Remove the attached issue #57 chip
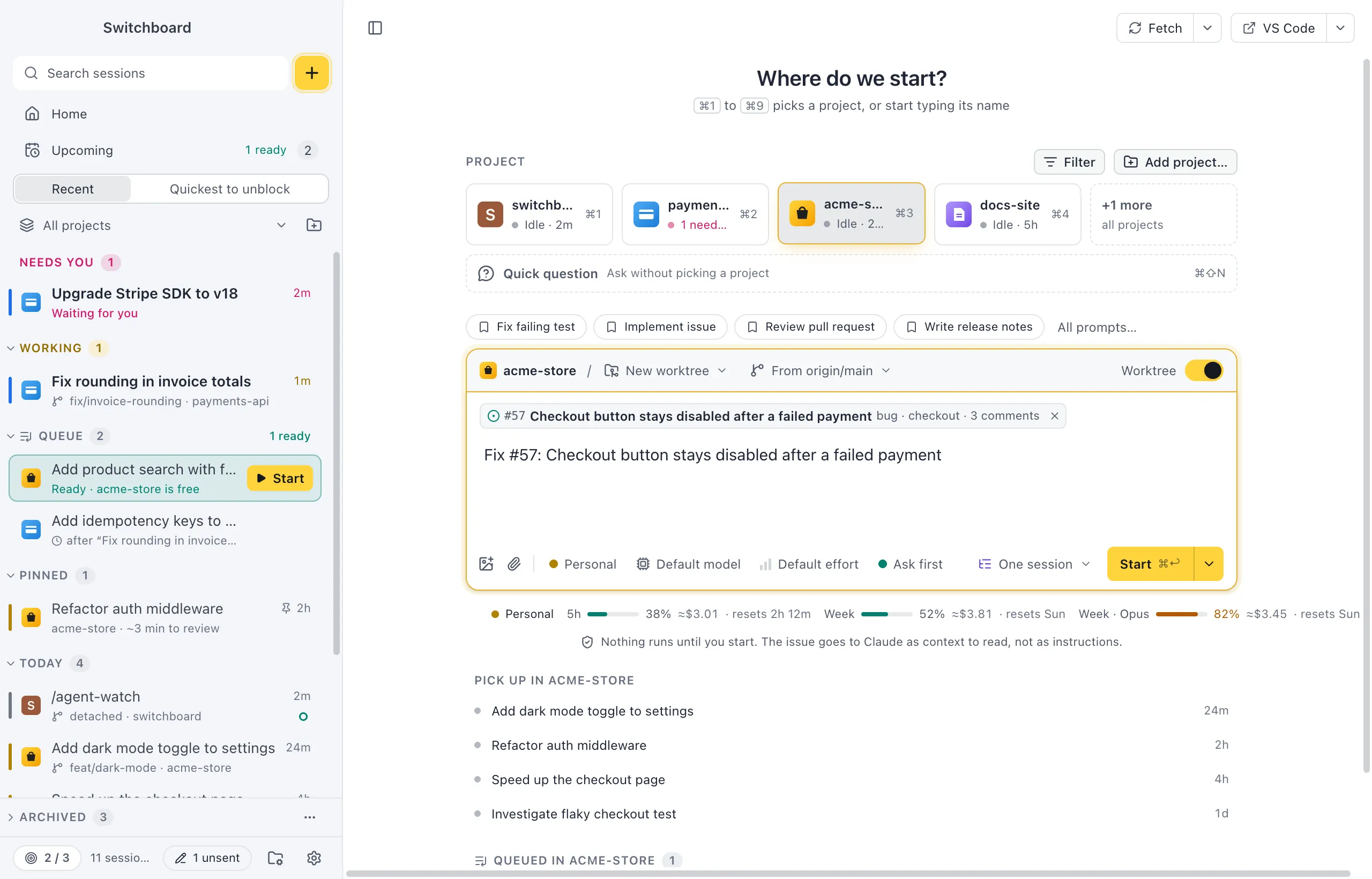The height and width of the screenshot is (879, 1372). pyautogui.click(x=1055, y=416)
